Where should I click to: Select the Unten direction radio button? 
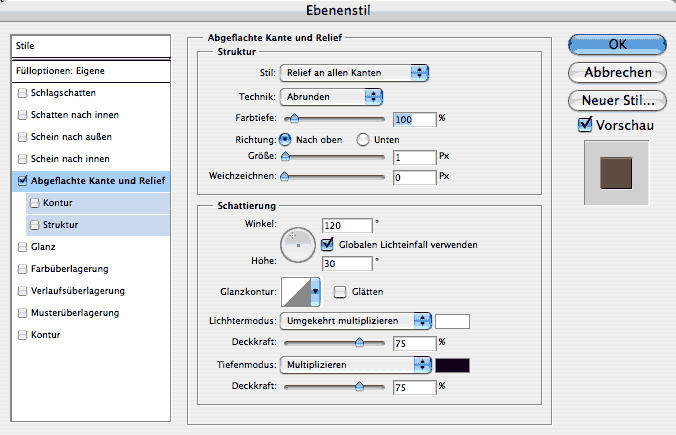pos(363,139)
